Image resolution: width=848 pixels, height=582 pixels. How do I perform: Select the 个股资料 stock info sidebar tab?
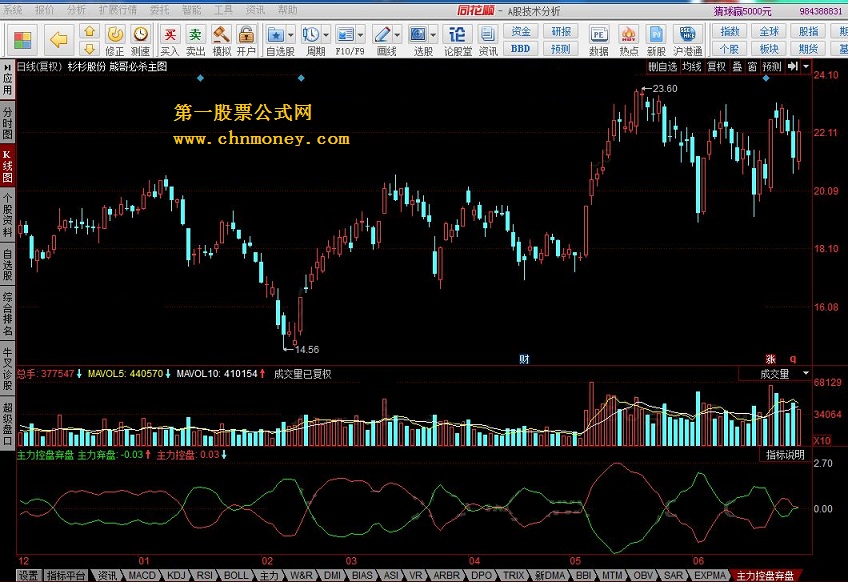click(x=8, y=215)
